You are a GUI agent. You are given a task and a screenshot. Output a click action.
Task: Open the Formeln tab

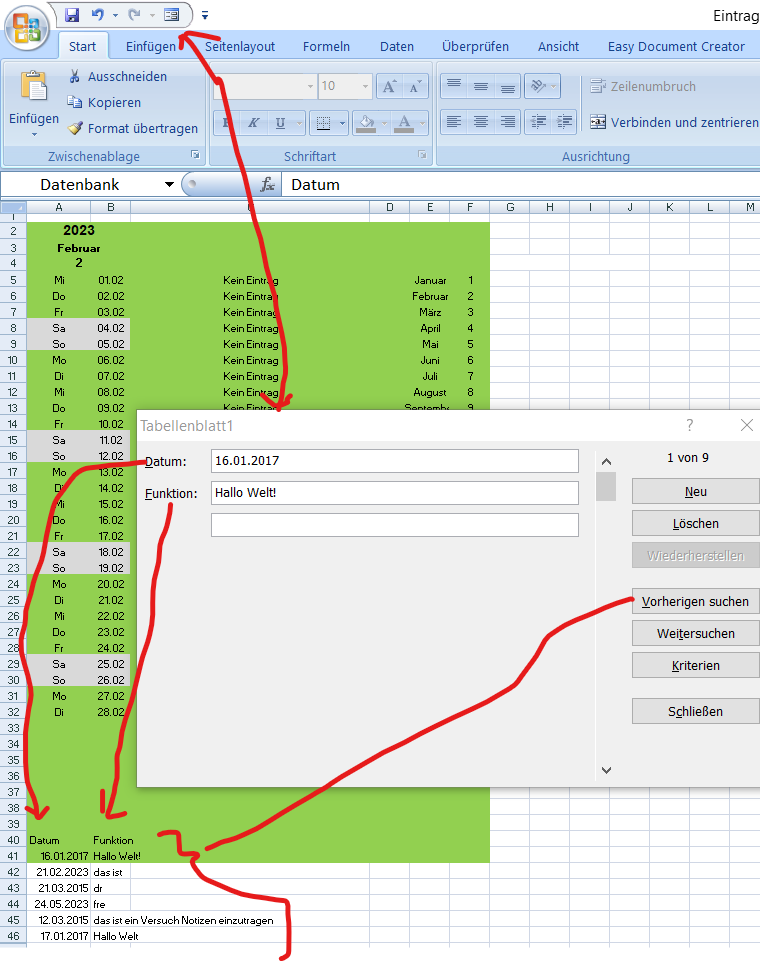click(326, 47)
